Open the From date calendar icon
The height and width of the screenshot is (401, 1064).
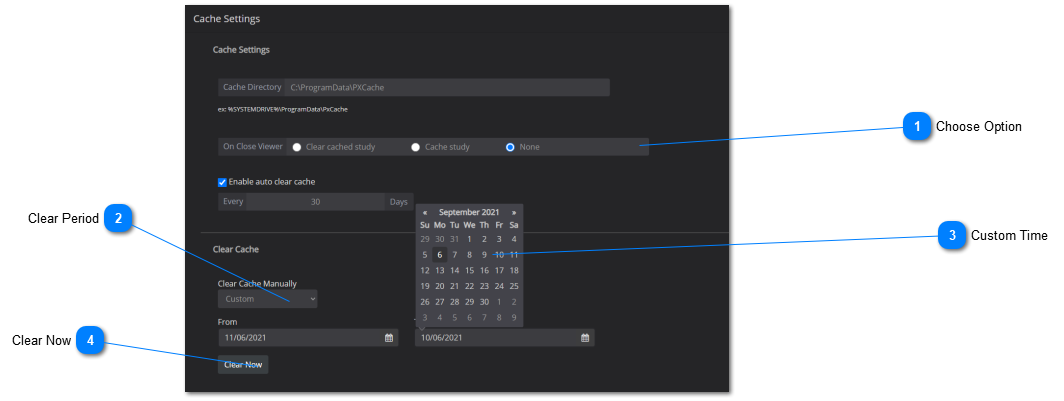click(x=389, y=338)
